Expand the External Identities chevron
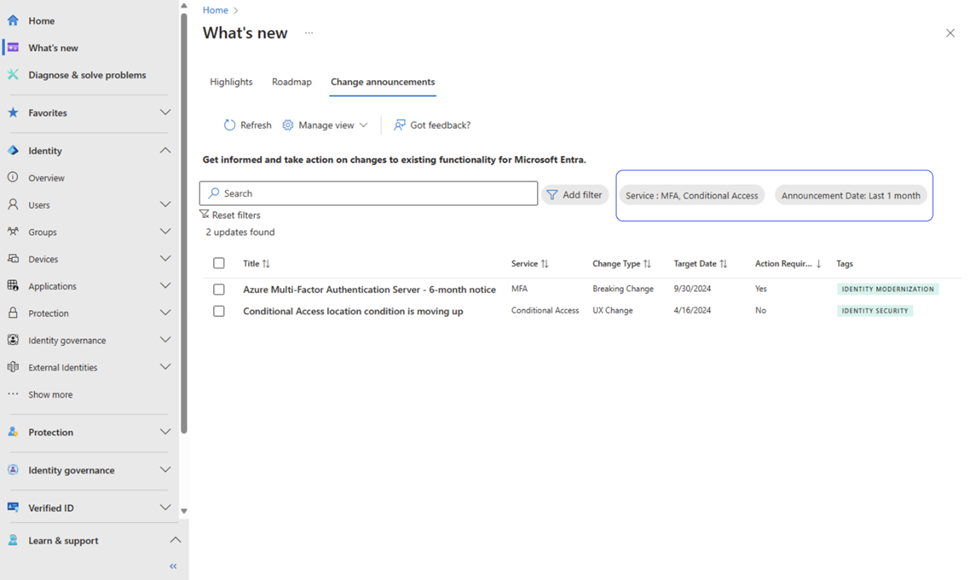The height and width of the screenshot is (580, 975). click(165, 367)
